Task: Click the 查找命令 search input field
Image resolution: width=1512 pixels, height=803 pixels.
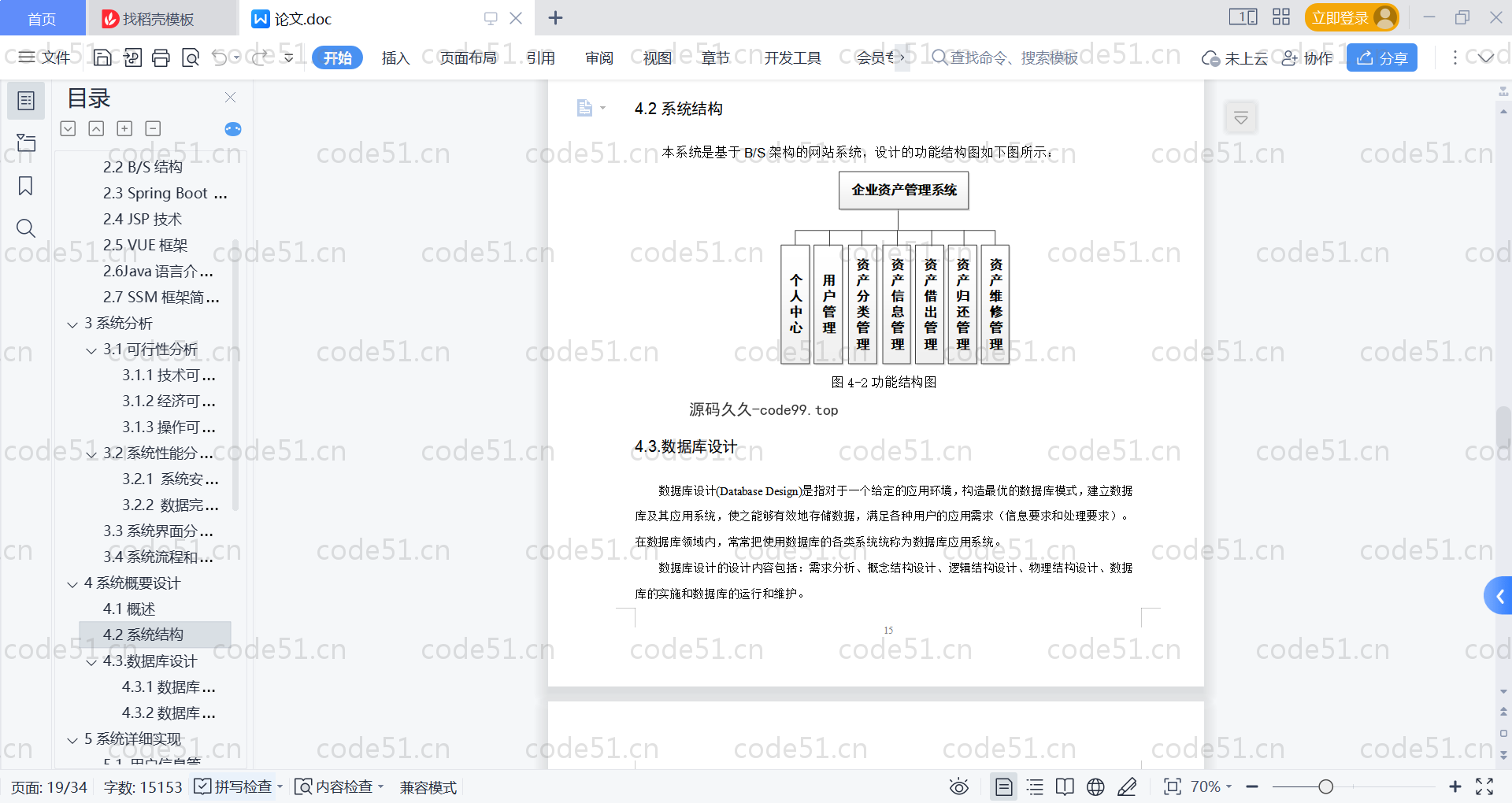Action: point(1013,57)
